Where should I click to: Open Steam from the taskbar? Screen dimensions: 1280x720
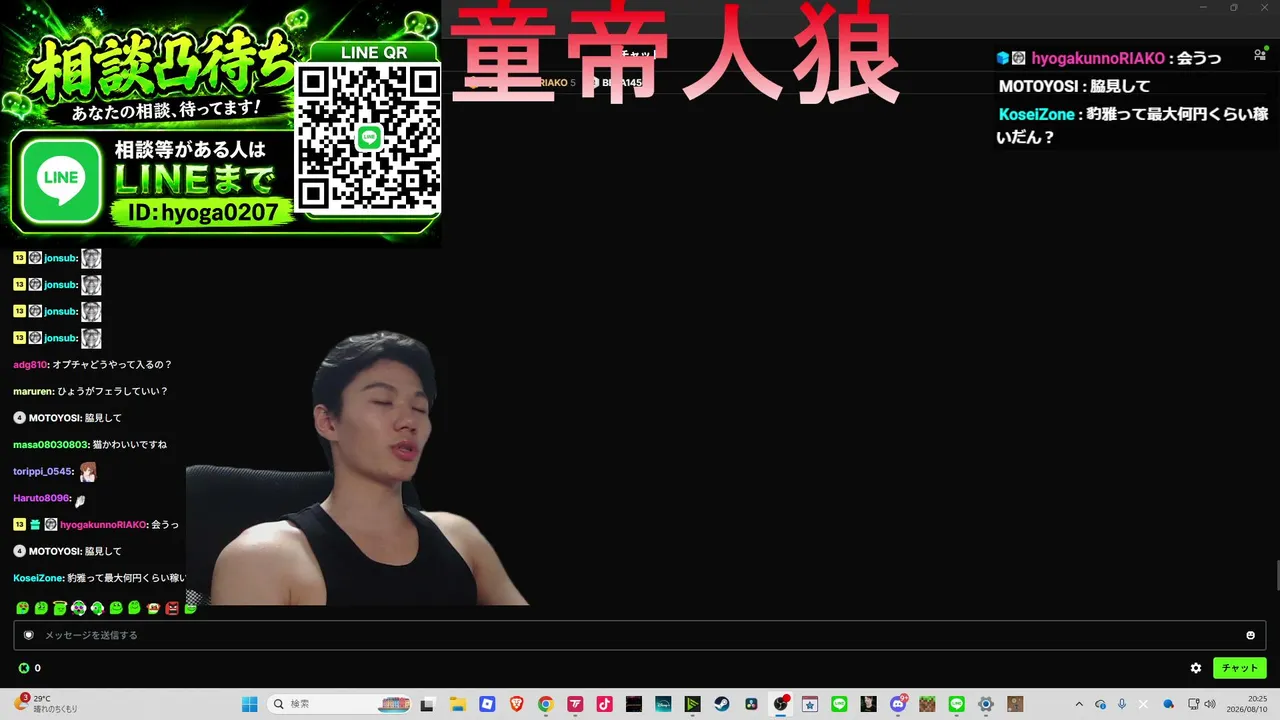[x=721, y=704]
